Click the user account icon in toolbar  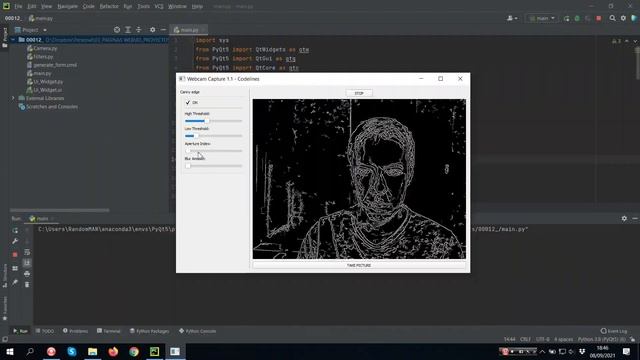(x=512, y=18)
